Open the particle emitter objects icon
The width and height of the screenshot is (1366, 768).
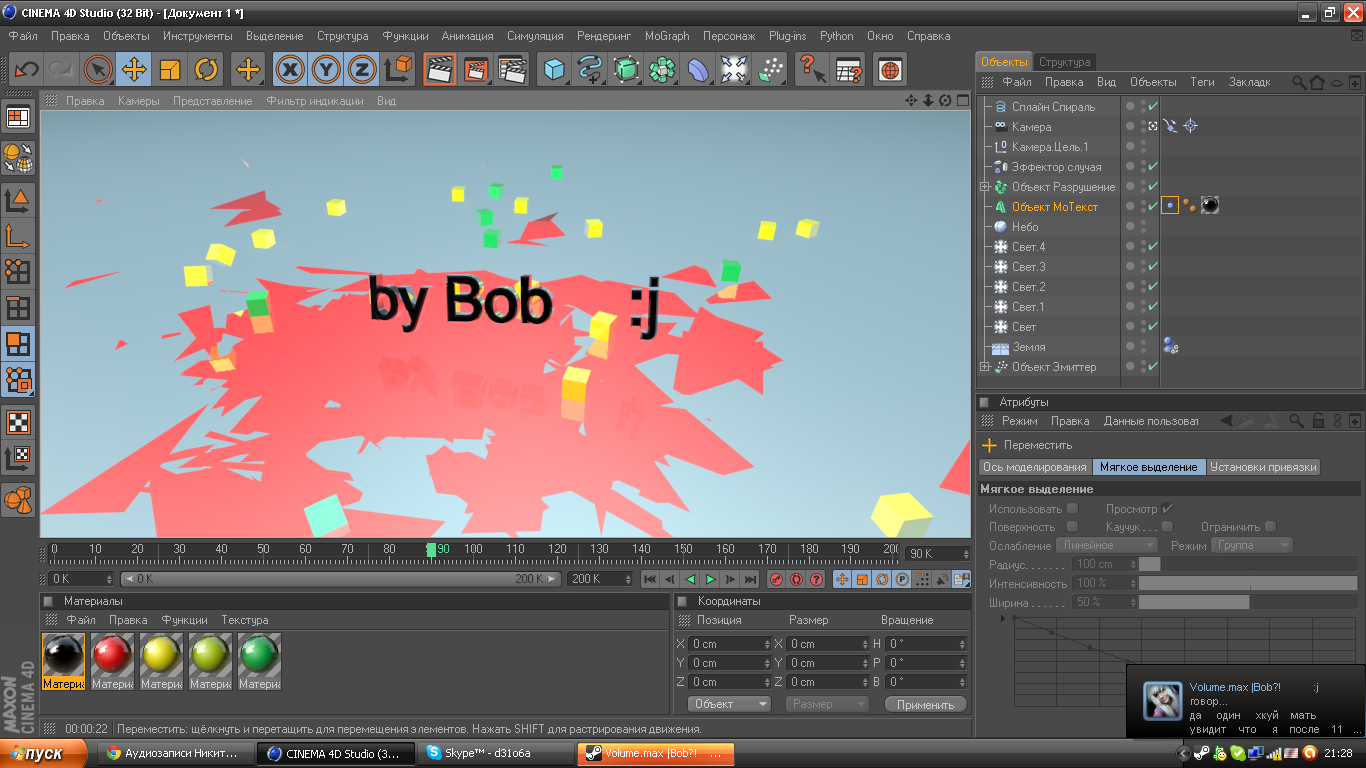click(x=770, y=69)
